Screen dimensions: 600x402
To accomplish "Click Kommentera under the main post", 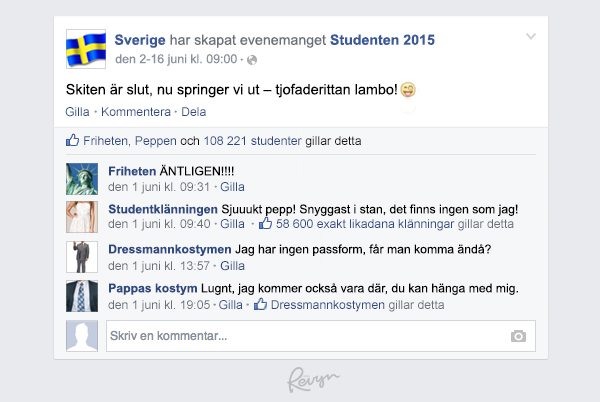I will (x=136, y=112).
